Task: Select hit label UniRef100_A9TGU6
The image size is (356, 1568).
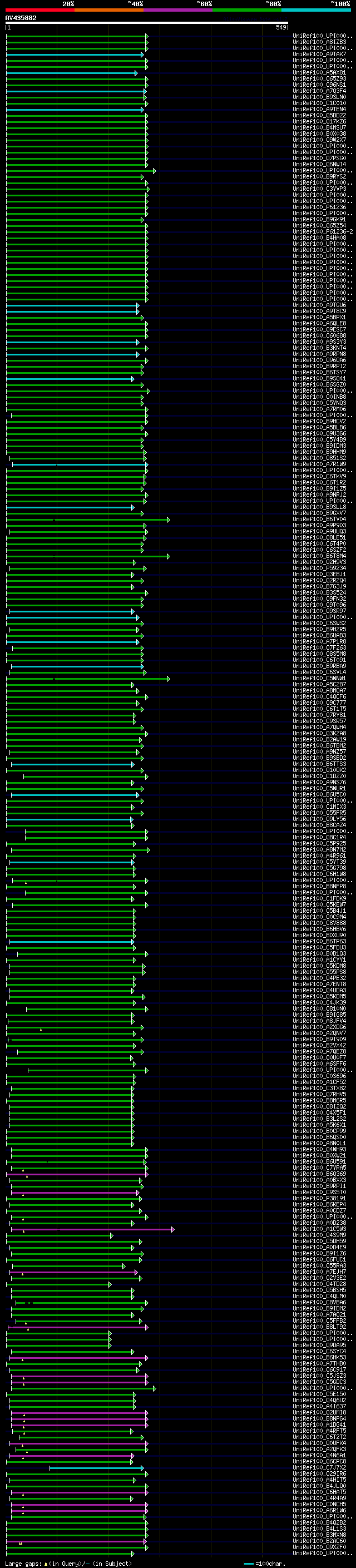Action: [x=319, y=305]
